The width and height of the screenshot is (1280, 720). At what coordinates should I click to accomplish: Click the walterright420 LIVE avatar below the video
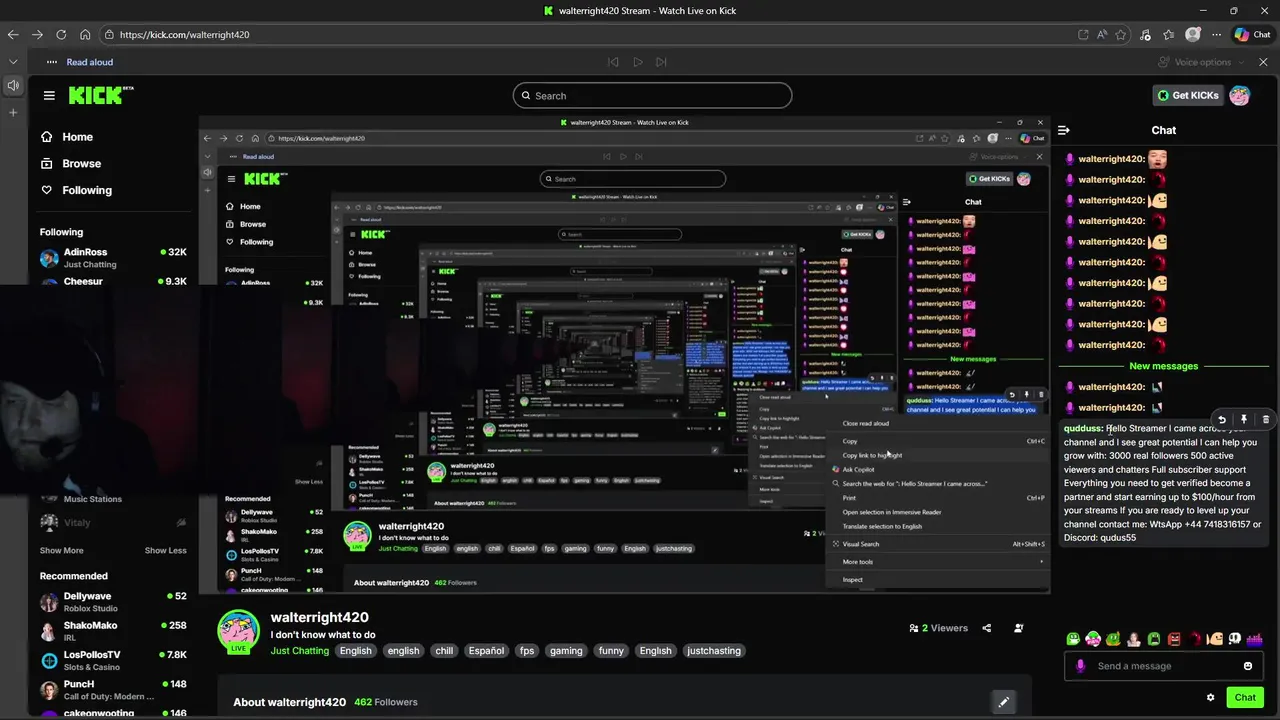[x=239, y=632]
